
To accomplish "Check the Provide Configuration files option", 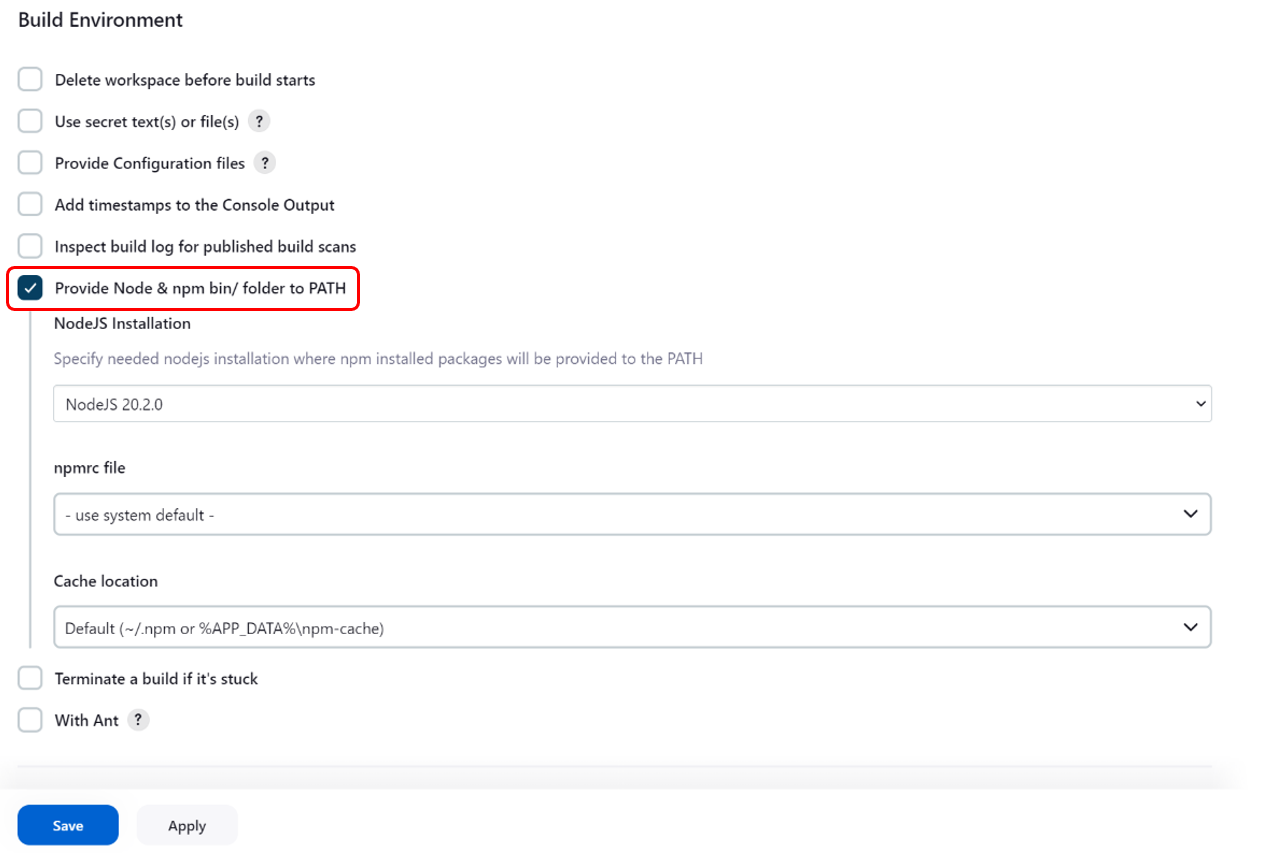I will (30, 163).
